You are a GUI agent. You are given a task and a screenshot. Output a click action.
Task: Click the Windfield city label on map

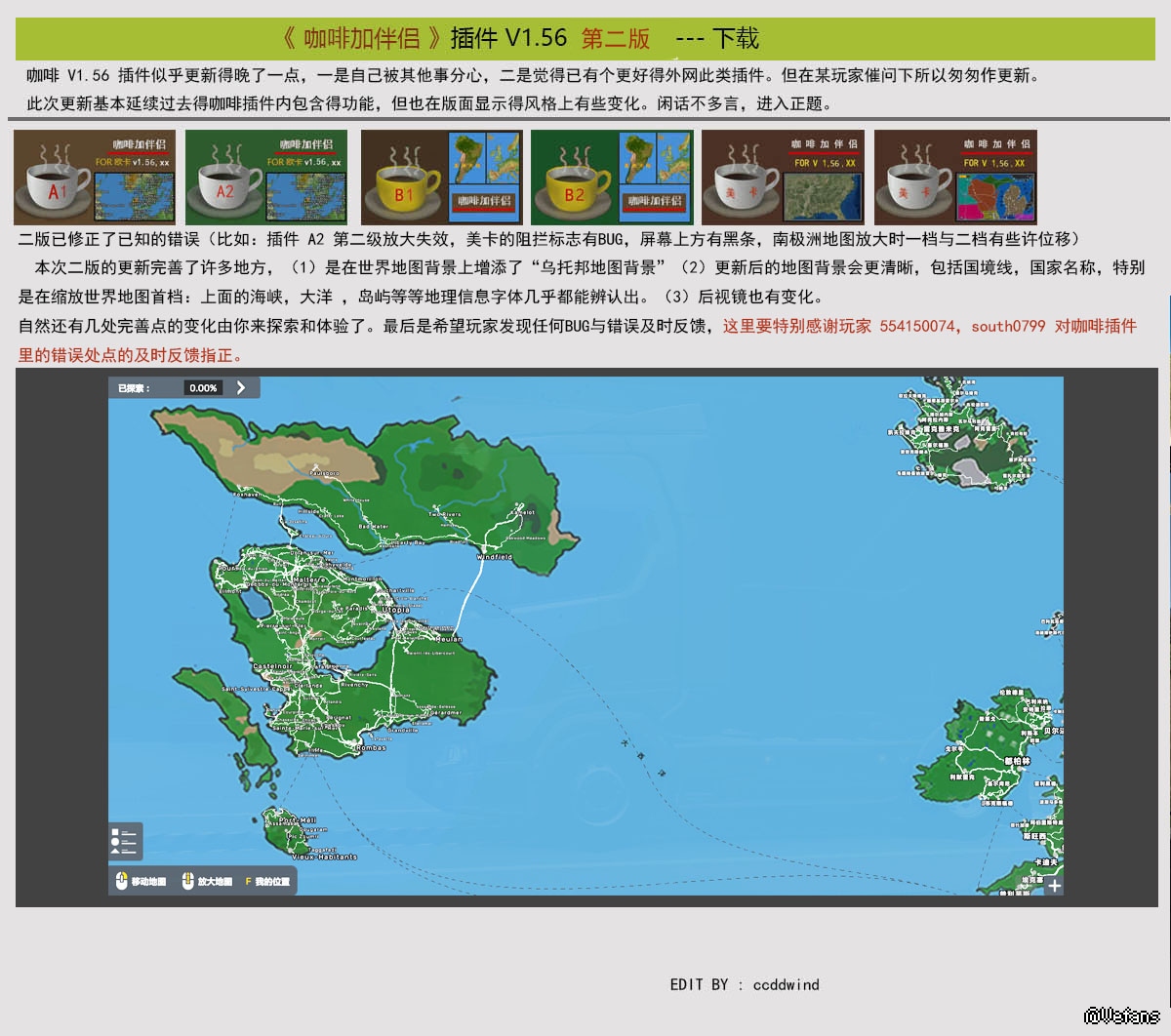(494, 557)
